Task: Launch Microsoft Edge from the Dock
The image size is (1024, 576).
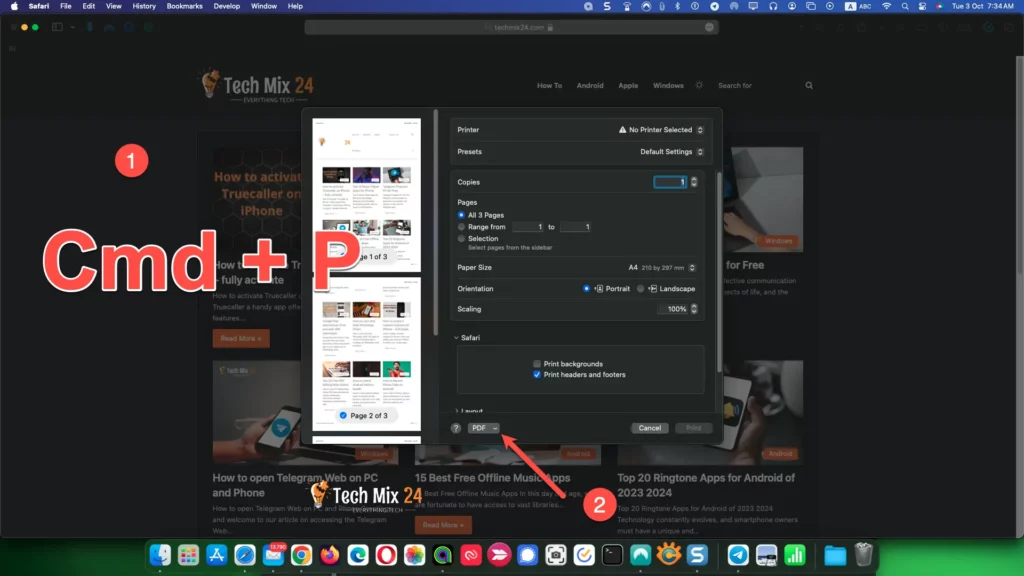Action: point(358,555)
